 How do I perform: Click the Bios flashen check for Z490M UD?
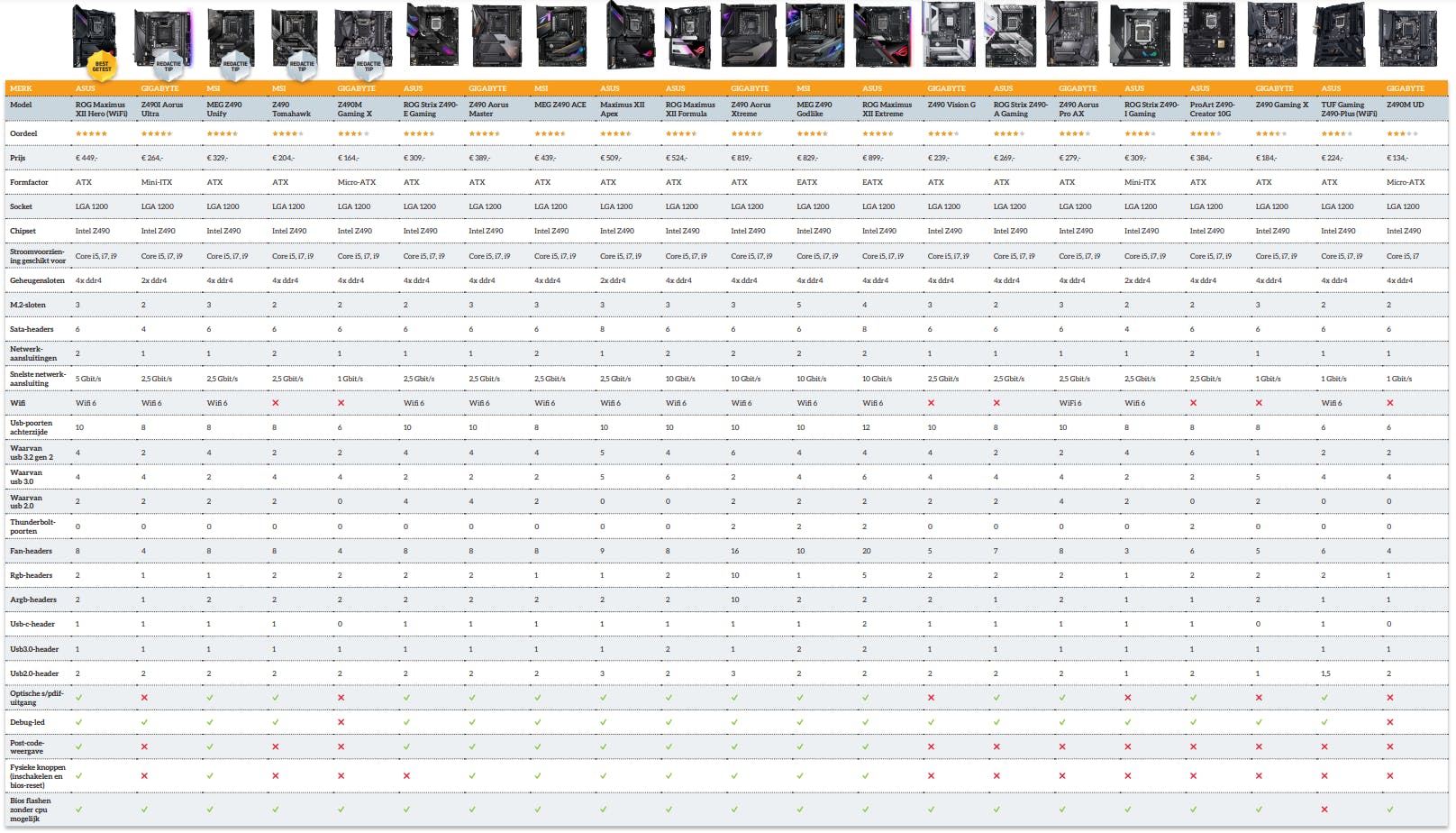click(1390, 810)
